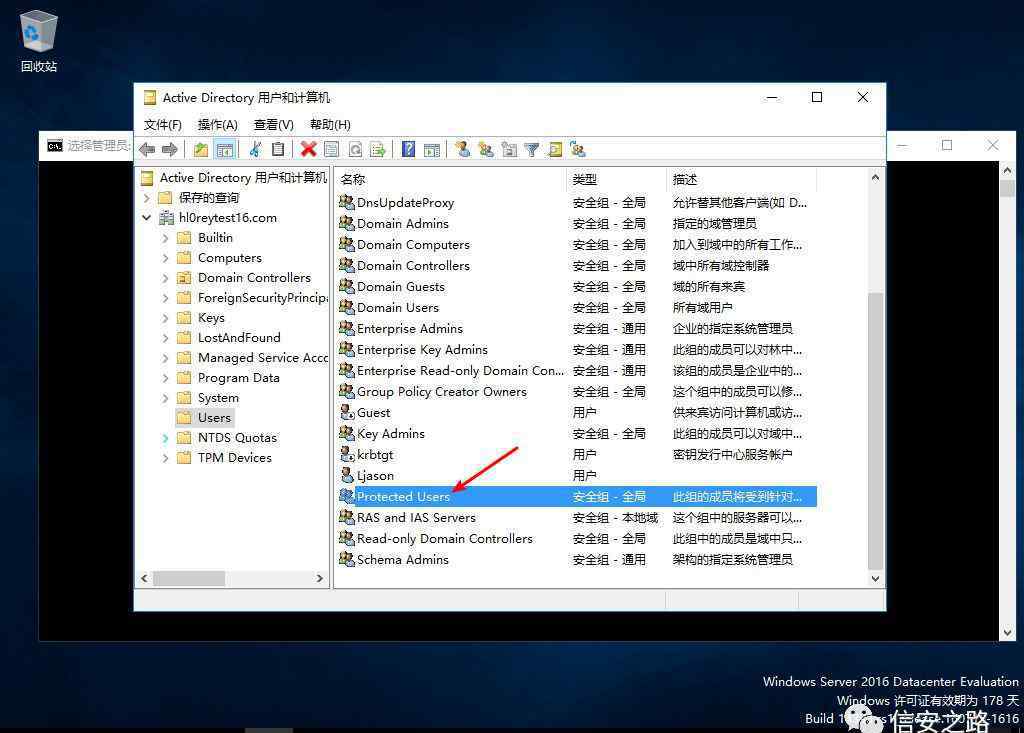Expand the 保存的查询 tree node

[x=147, y=197]
